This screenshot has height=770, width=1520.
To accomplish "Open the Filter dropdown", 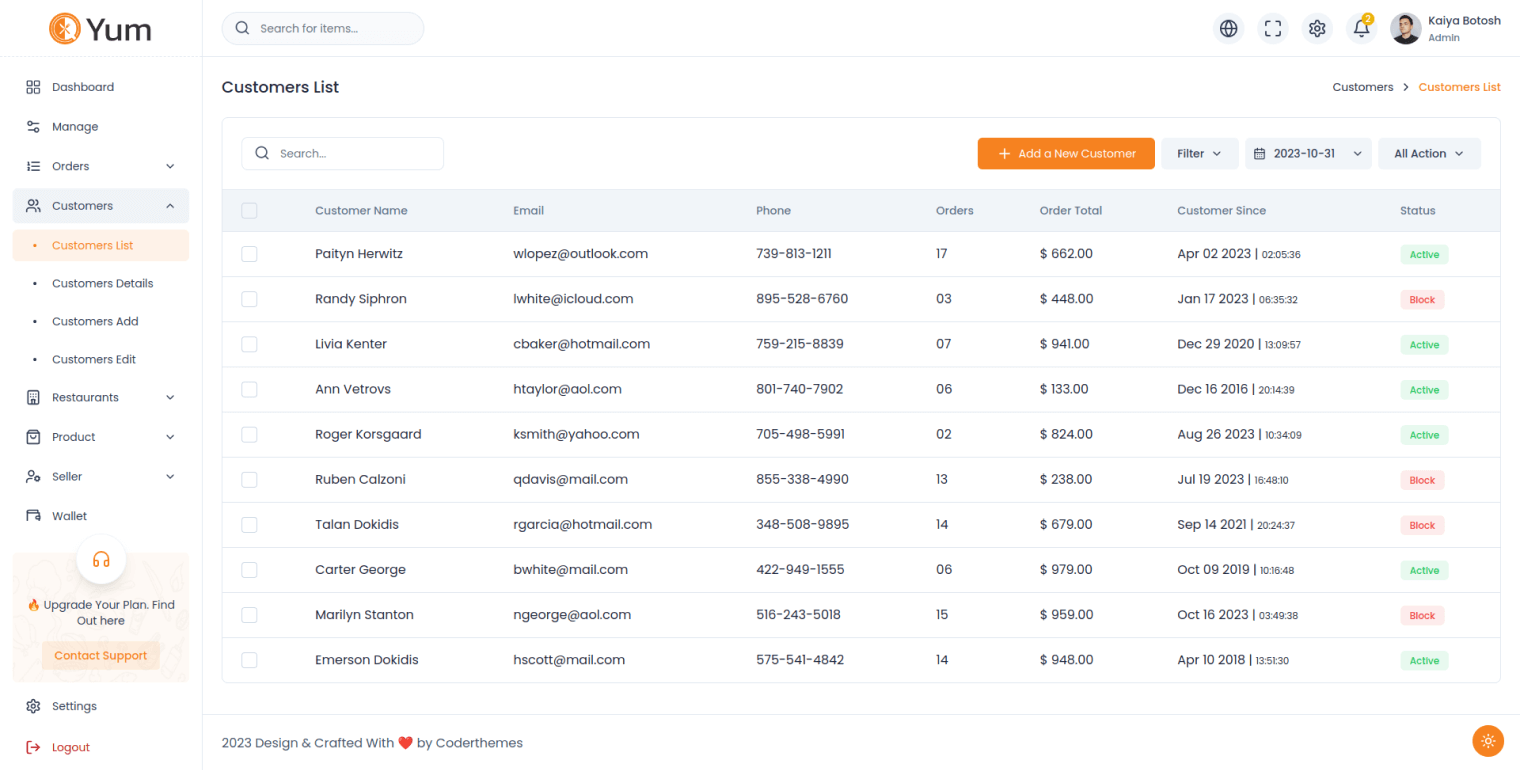I will point(1199,154).
